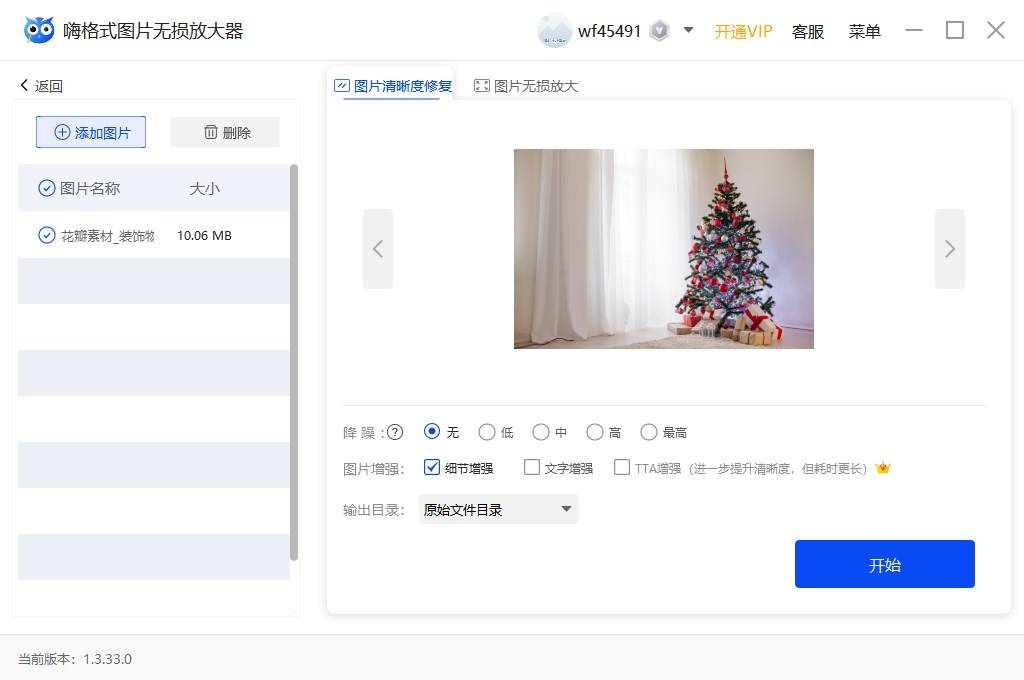Image resolution: width=1024 pixels, height=680 pixels.
Task: Select the 最高 noise reduction radio
Action: pyautogui.click(x=648, y=432)
